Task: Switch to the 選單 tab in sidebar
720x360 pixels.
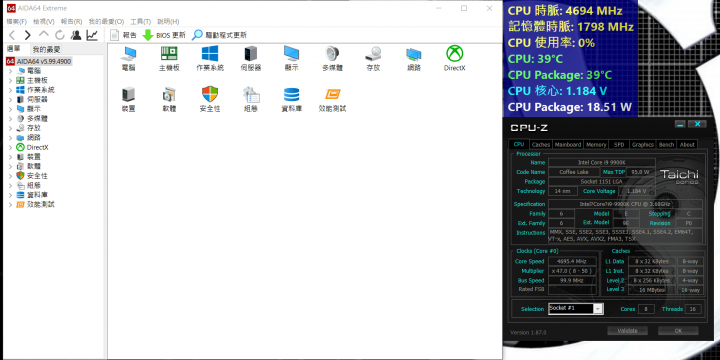Action: 13,49
